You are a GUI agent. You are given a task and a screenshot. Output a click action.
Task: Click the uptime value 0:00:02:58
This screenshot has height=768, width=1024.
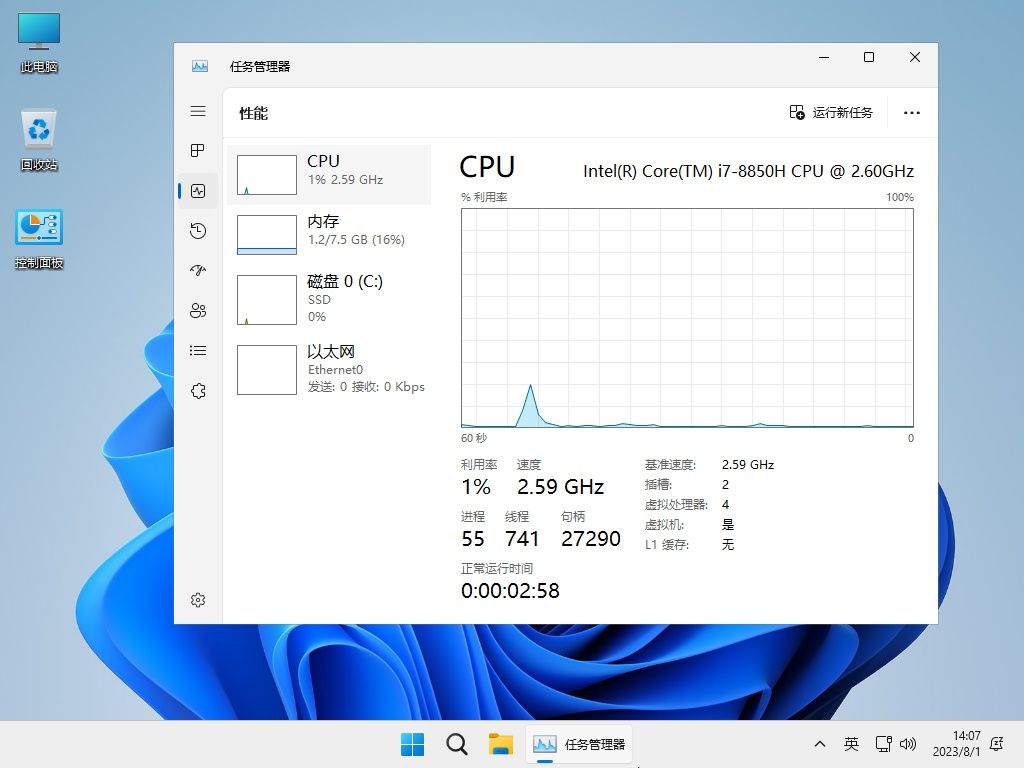(510, 591)
